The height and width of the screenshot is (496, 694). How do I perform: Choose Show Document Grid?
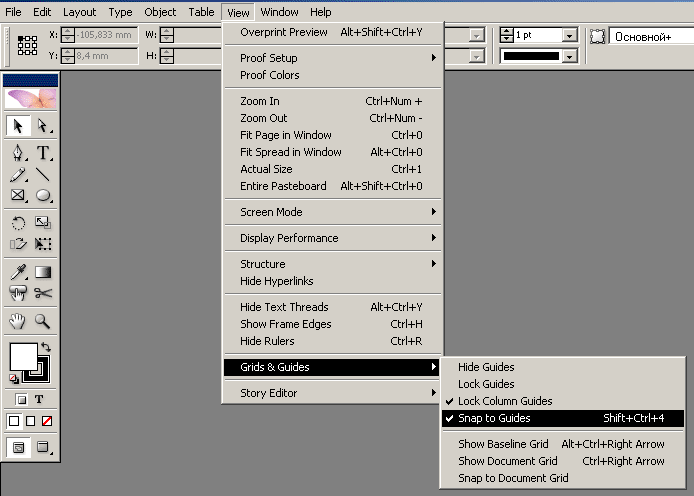pos(563,461)
